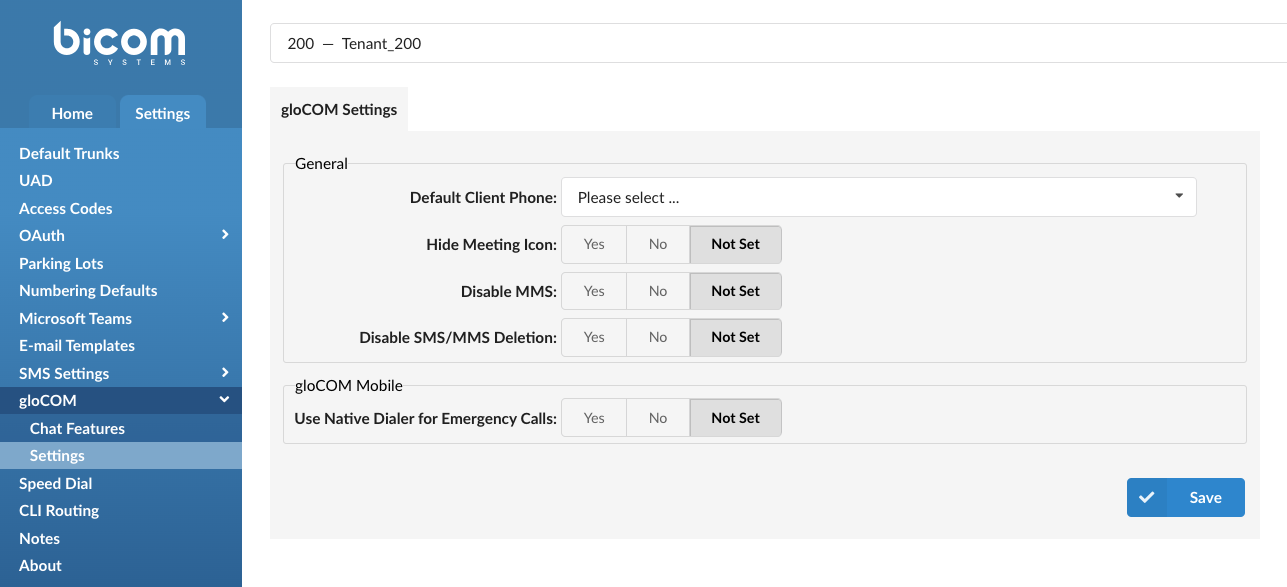This screenshot has width=1287, height=587.
Task: Open the gloCOM Settings tab
Action: tap(339, 110)
